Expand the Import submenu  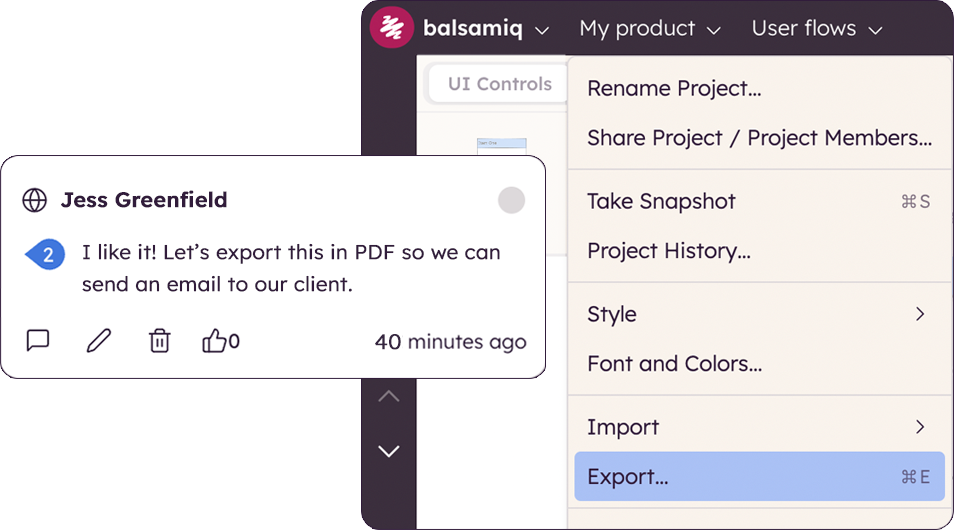click(x=756, y=427)
